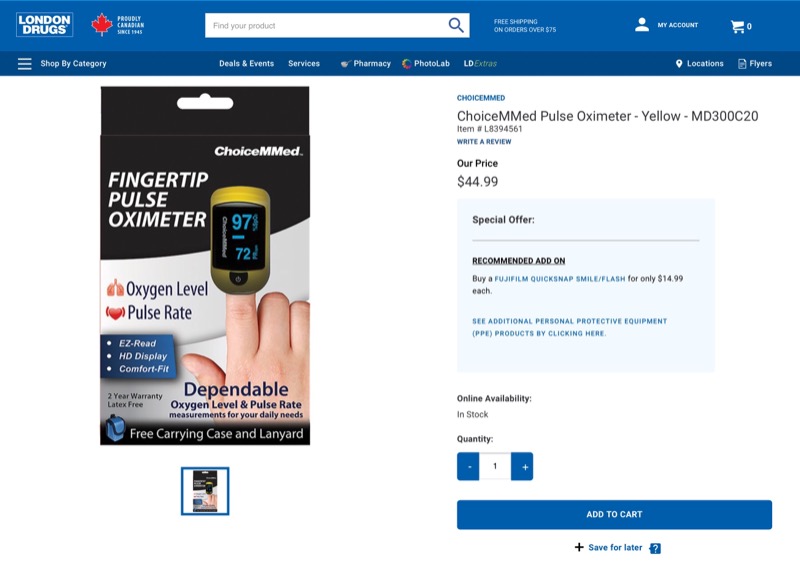
Task: Click the quantity number field
Action: pyautogui.click(x=495, y=466)
